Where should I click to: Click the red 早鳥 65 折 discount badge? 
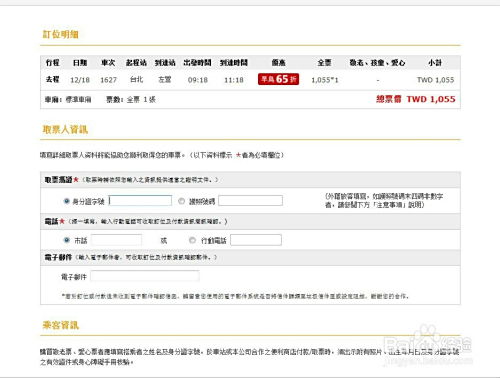click(x=278, y=79)
